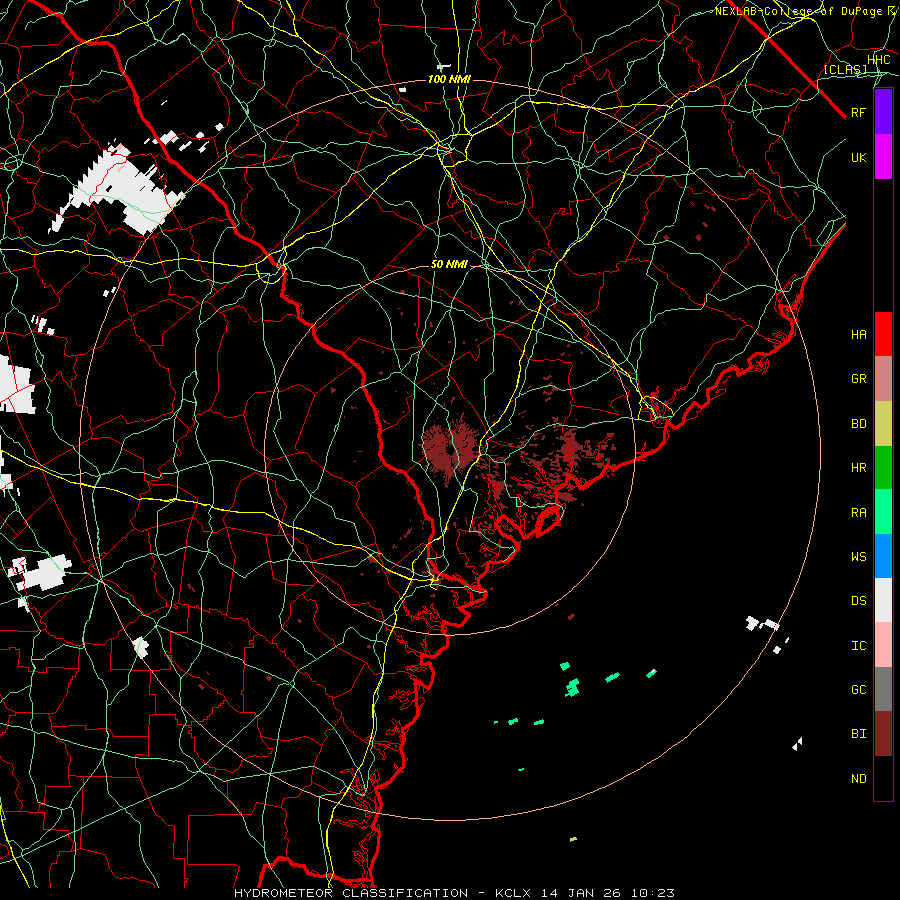This screenshot has width=900, height=900.
Task: Click the UK magenta legend swatch
Action: [883, 157]
